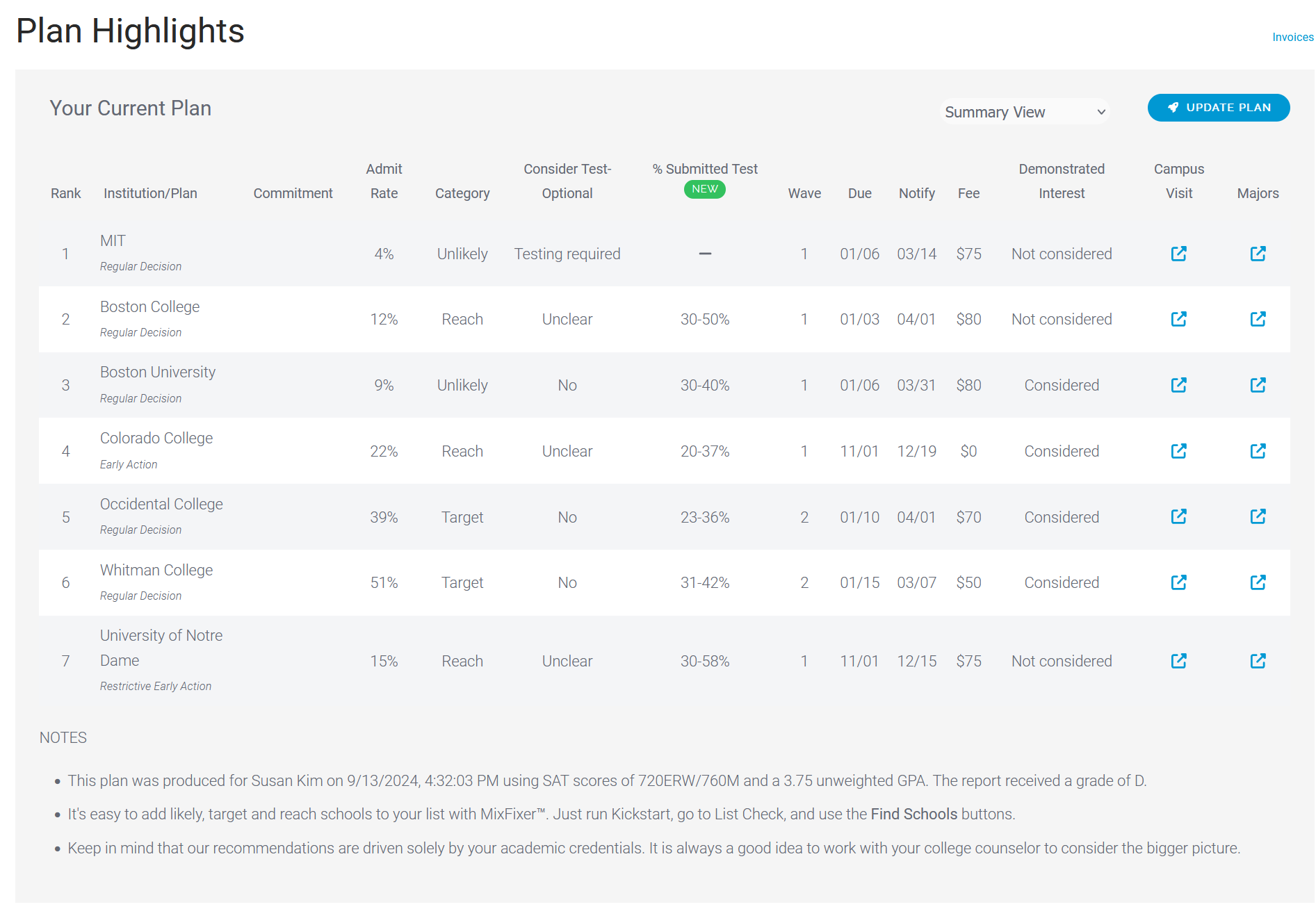Open the Invoices link

[1292, 38]
